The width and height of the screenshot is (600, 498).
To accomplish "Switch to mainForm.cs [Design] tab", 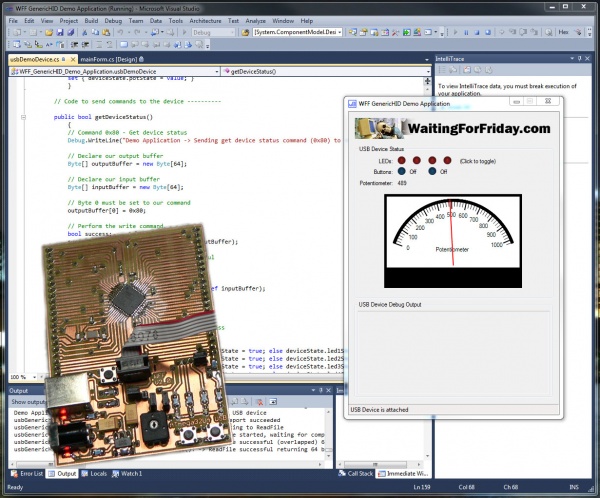I will tap(112, 59).
